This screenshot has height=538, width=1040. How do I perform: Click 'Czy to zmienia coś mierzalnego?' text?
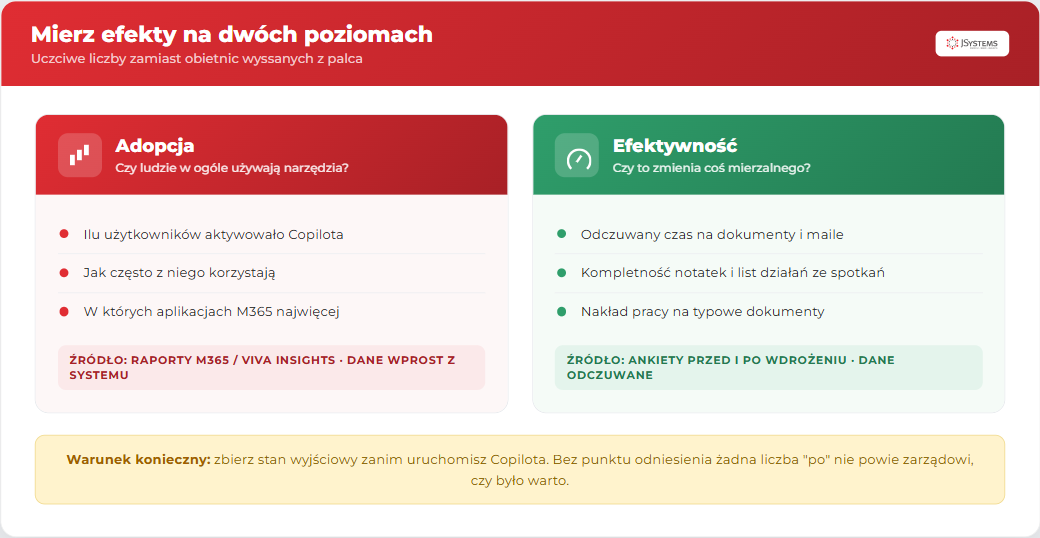712,168
